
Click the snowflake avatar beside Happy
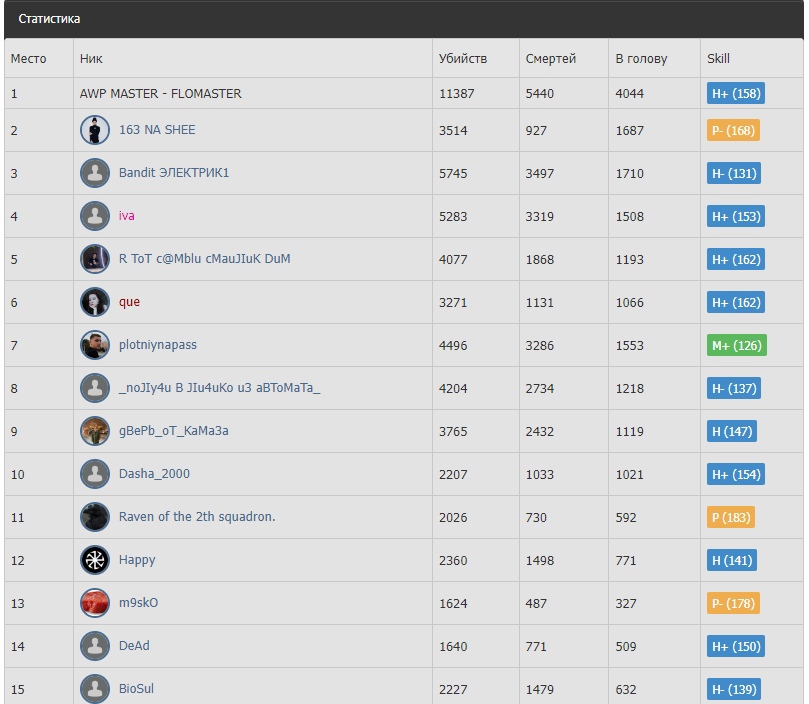pyautogui.click(x=95, y=560)
